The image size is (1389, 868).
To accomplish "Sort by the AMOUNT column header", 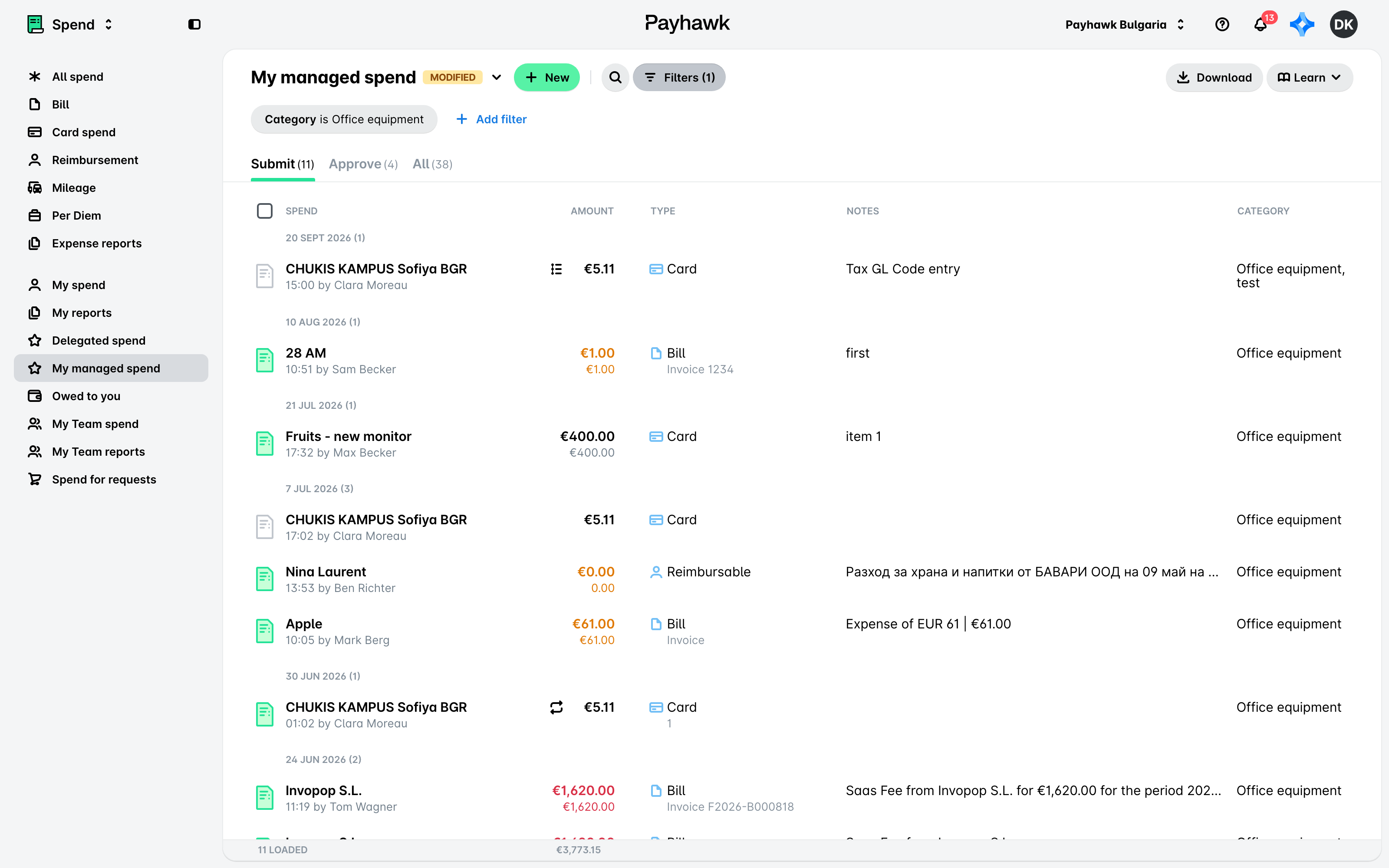I will coord(592,210).
